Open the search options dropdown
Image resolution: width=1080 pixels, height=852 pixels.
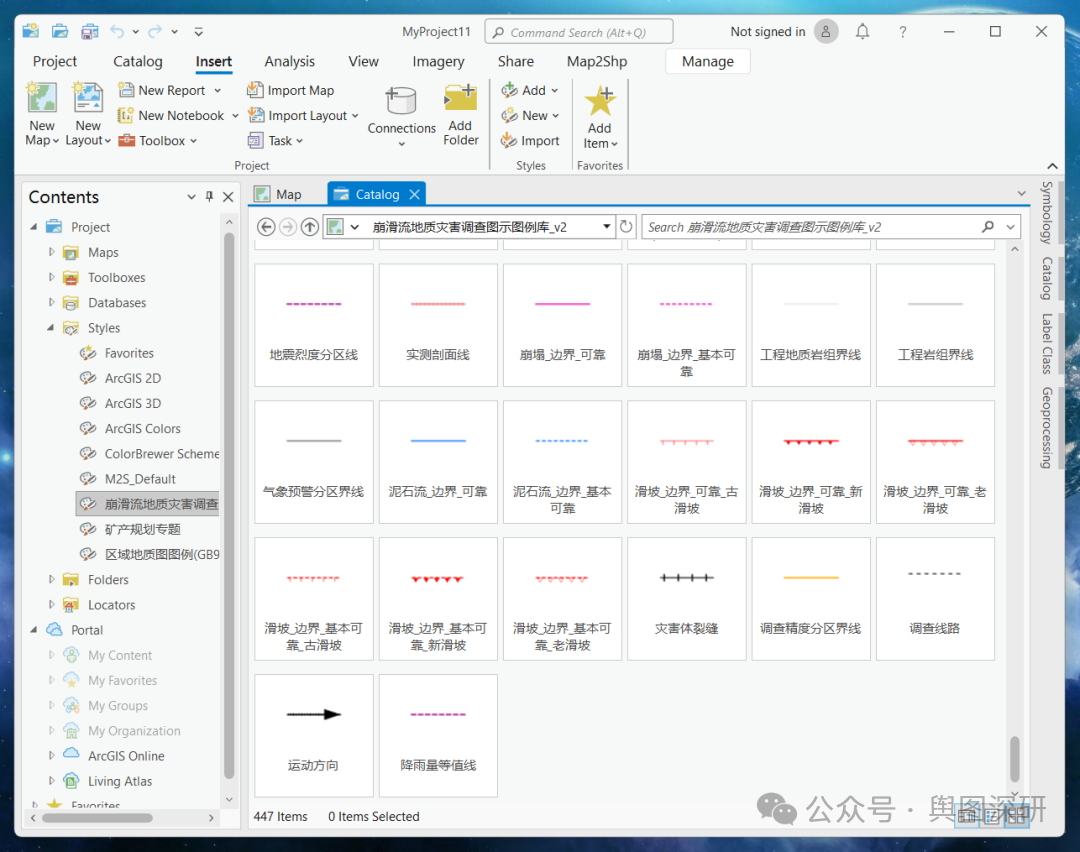click(x=1010, y=227)
